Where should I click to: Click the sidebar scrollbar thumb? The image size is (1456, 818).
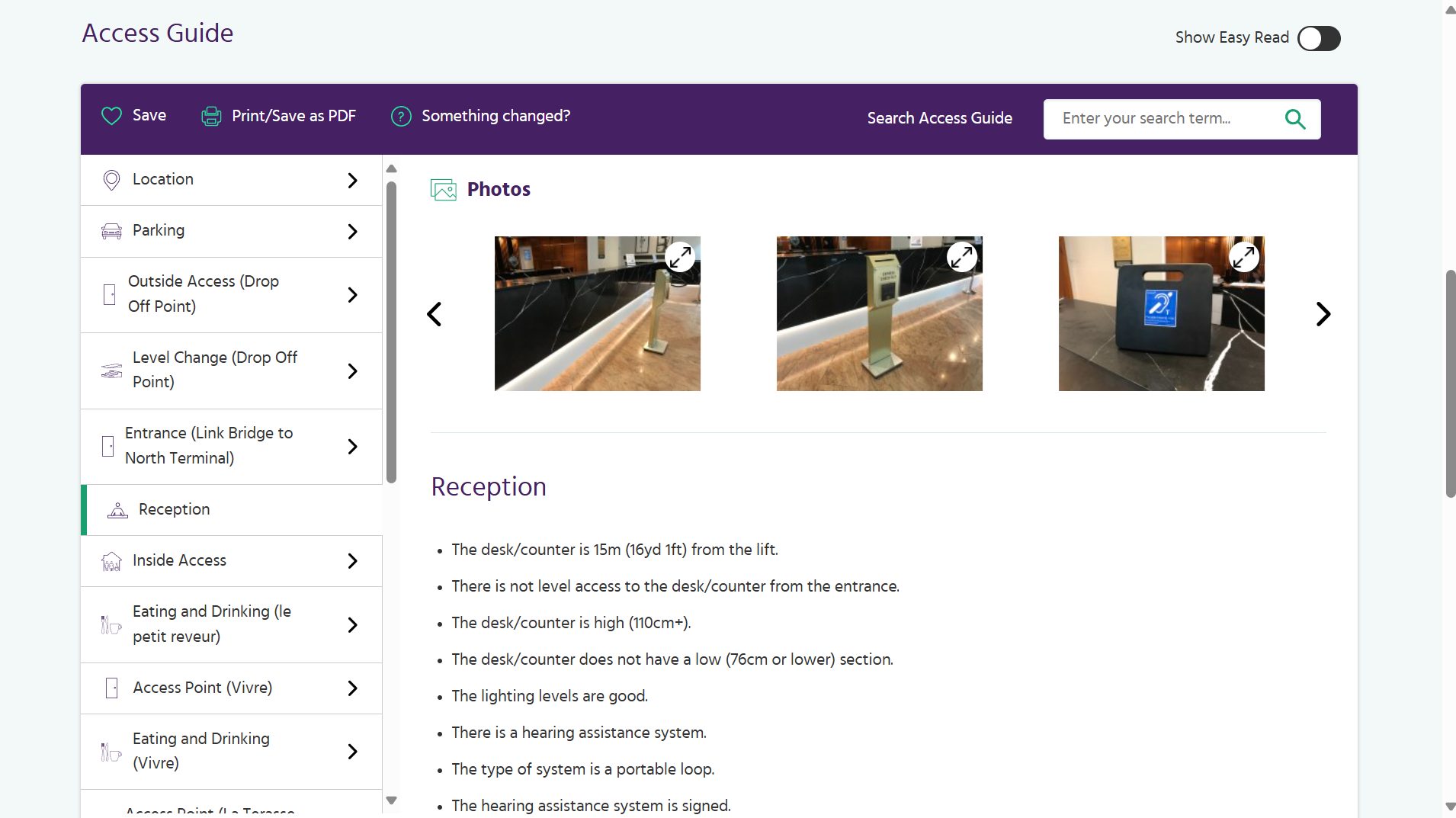pos(391,332)
